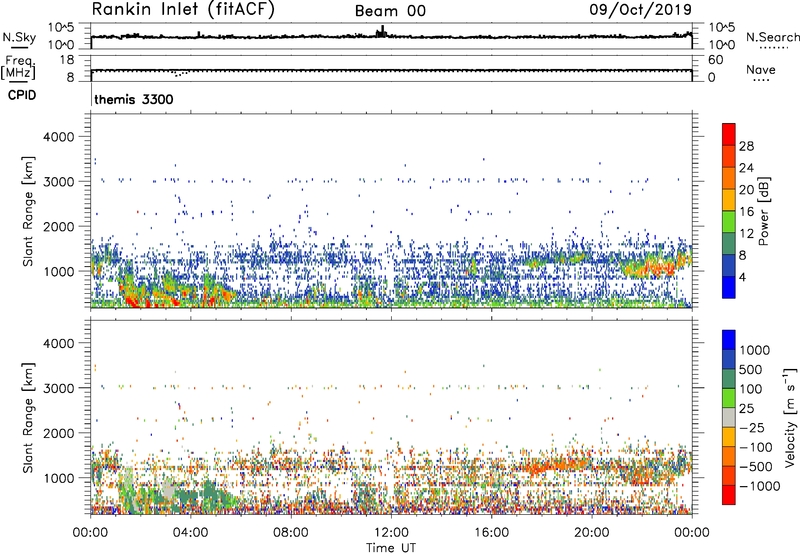800x554 pixels.
Task: Click 'Slant Range [km]' label of power panel
Action: (29, 211)
